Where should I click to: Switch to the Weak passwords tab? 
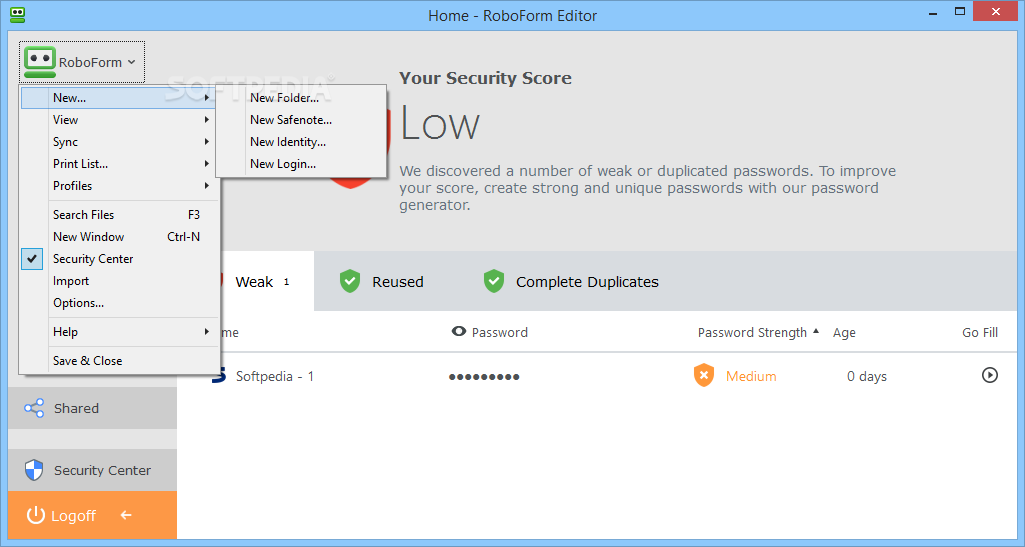(x=264, y=282)
